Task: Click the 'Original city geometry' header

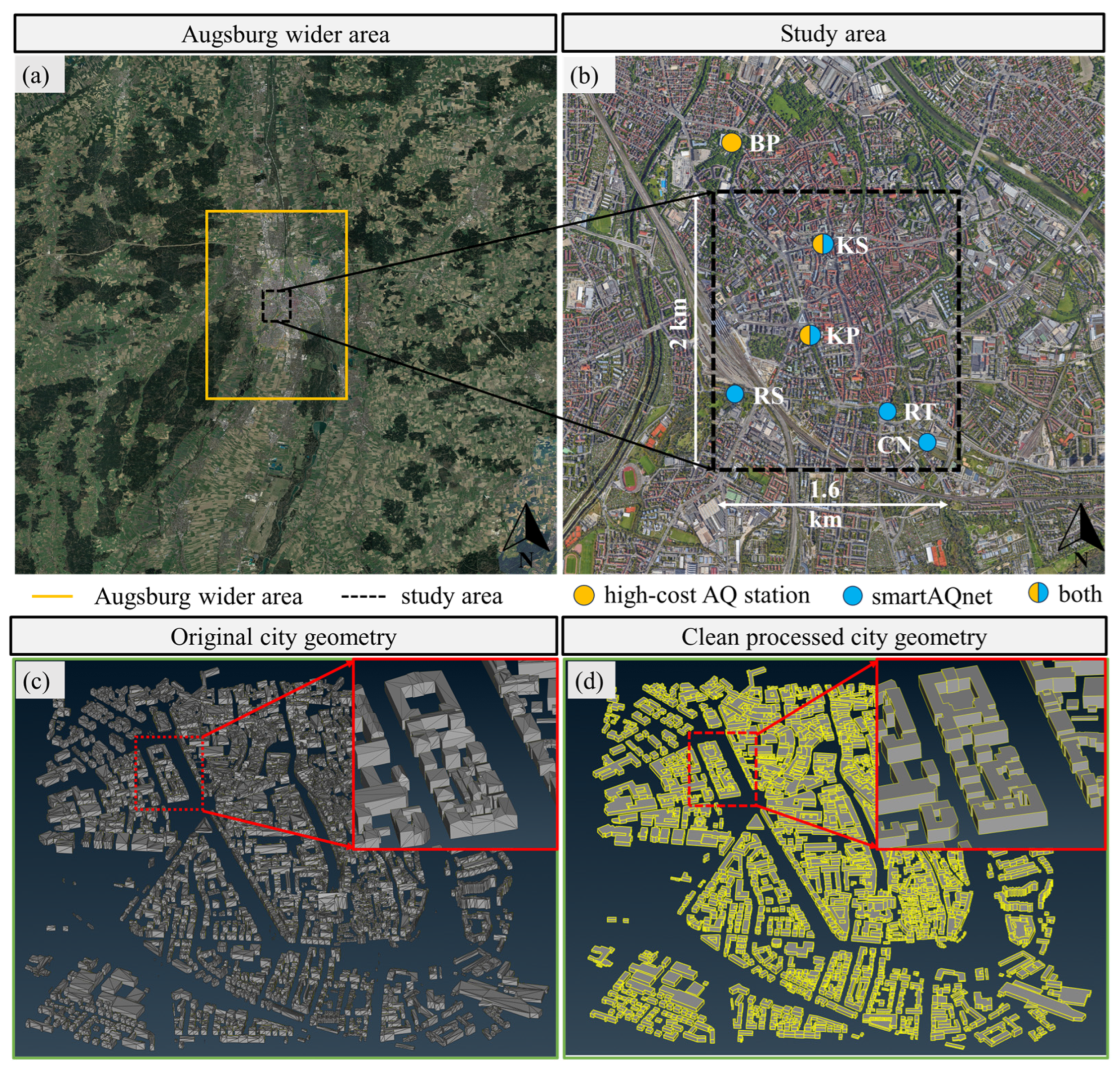Action: (x=283, y=636)
